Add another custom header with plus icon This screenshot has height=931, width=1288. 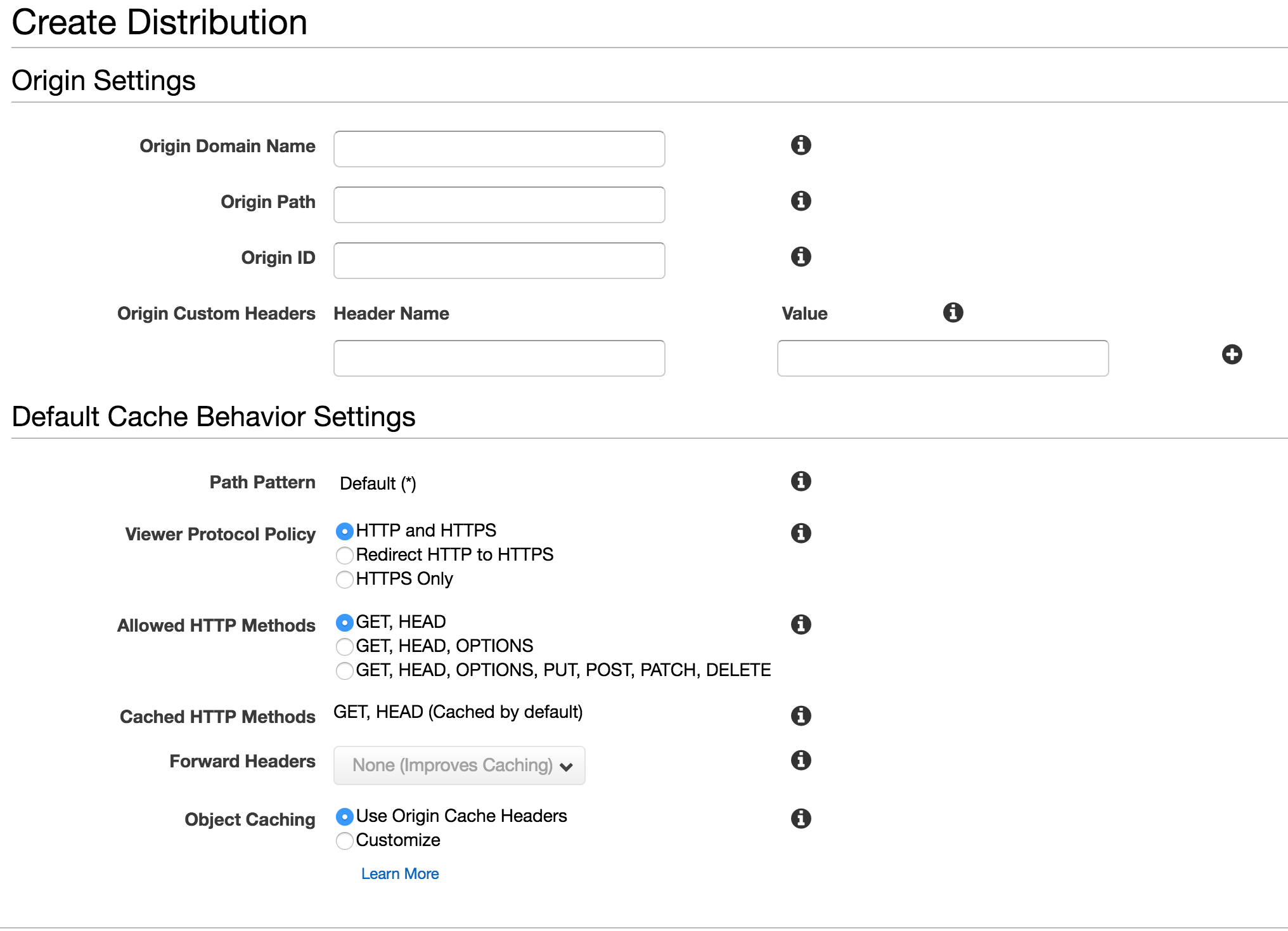pyautogui.click(x=1232, y=355)
